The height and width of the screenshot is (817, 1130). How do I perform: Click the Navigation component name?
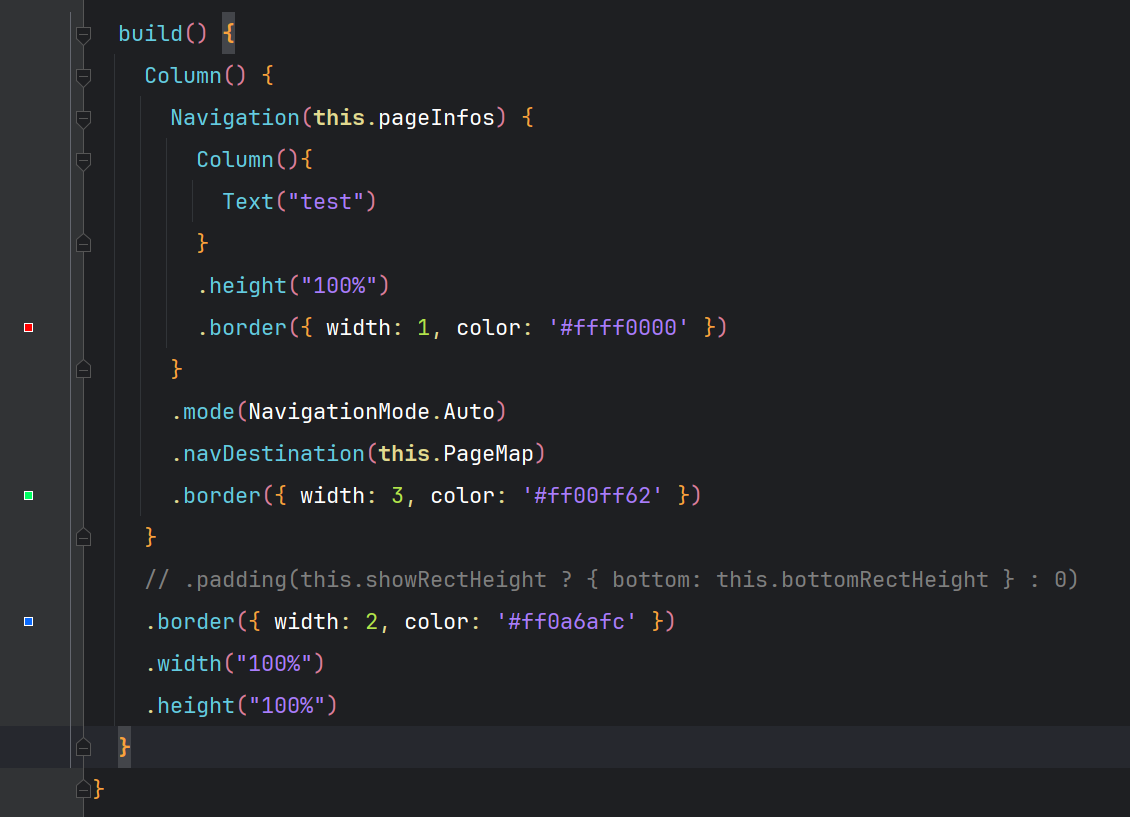click(235, 117)
